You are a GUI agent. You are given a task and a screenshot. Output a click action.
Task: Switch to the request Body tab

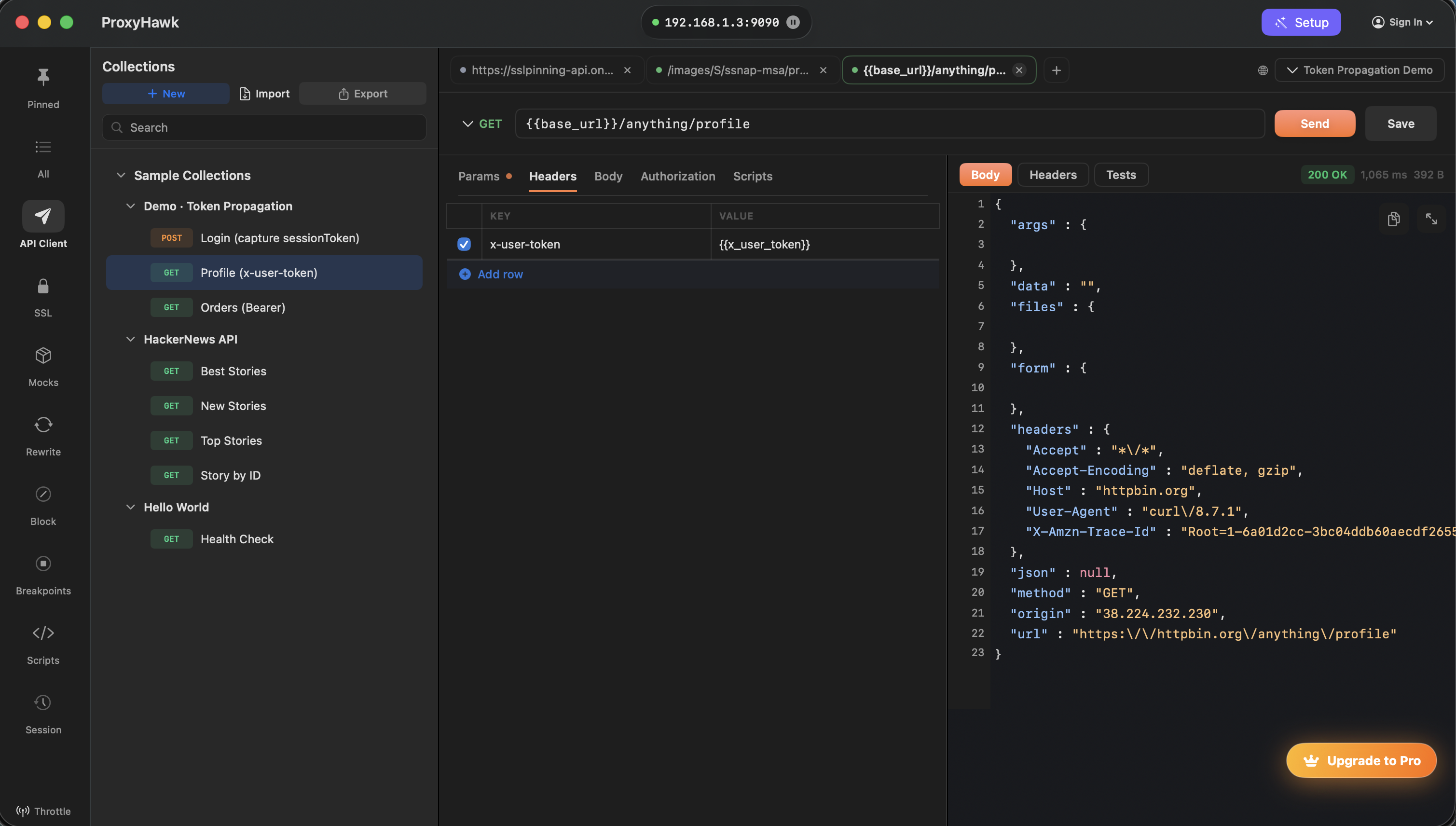pos(608,177)
